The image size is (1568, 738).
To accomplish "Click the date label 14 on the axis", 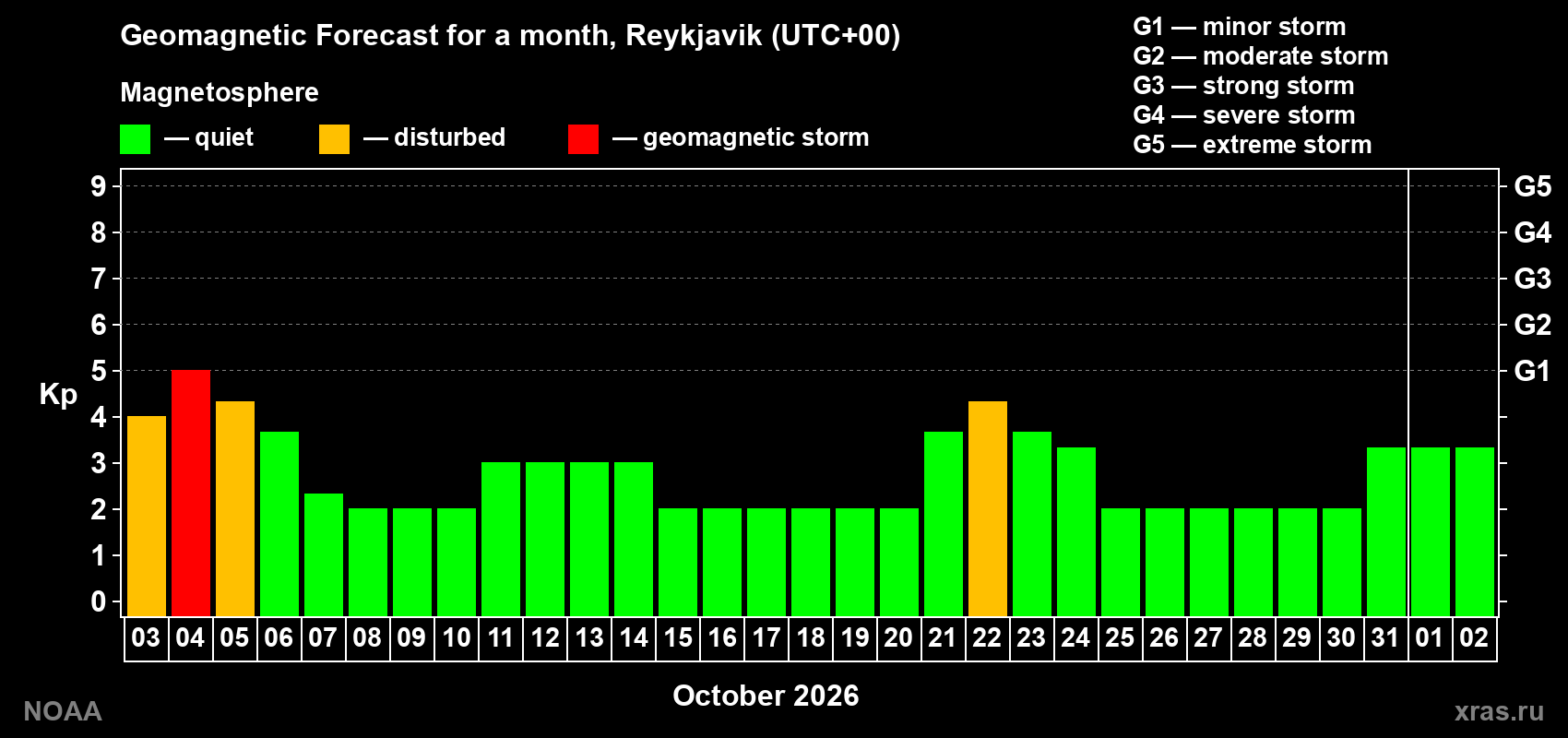I will pyautogui.click(x=634, y=637).
